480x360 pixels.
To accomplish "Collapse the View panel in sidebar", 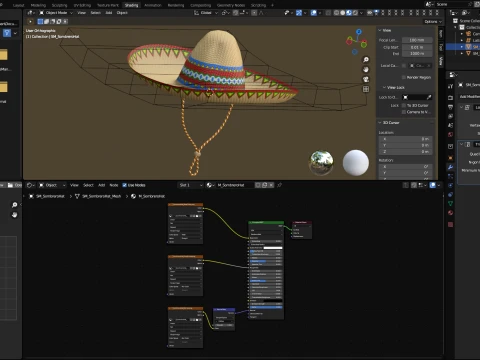I will [x=380, y=30].
